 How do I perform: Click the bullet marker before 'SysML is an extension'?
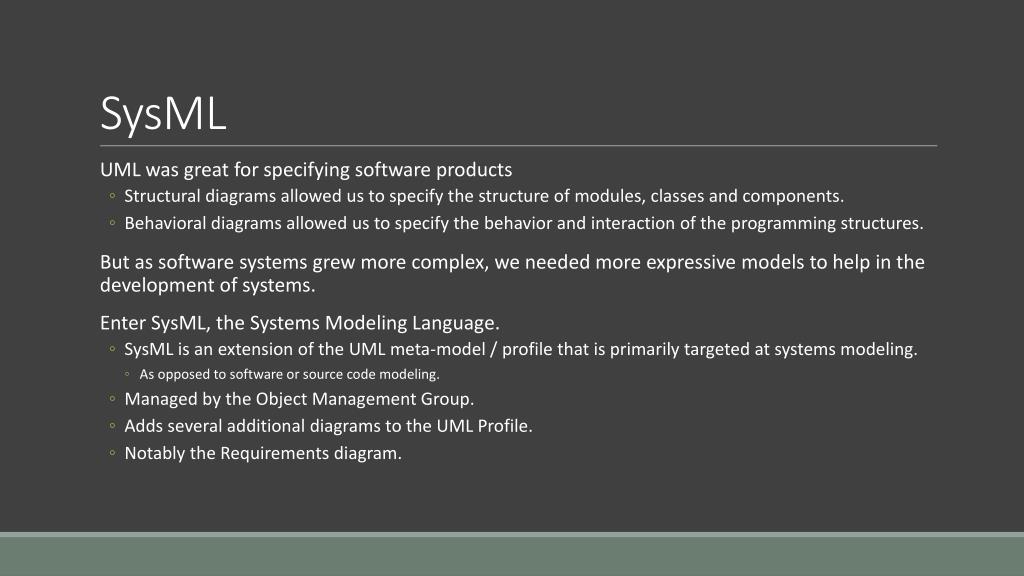(x=112, y=349)
